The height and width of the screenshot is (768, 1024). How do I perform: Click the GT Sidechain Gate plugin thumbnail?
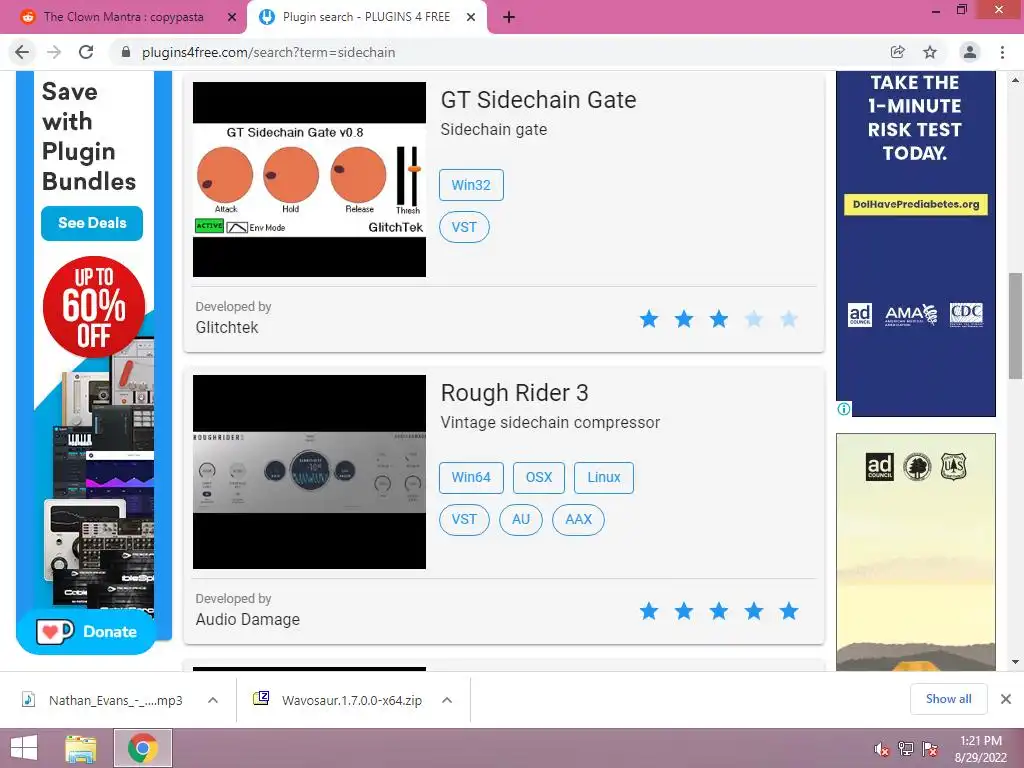click(309, 180)
